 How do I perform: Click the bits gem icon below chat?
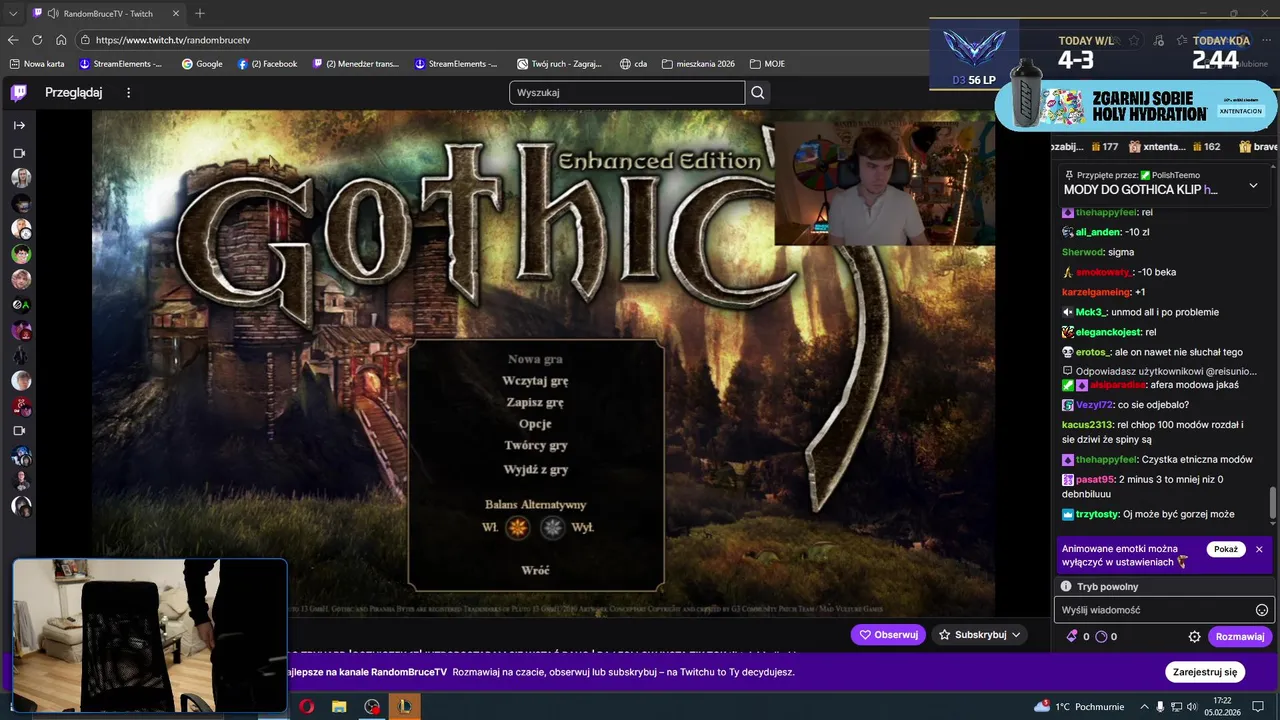[x=1073, y=636]
